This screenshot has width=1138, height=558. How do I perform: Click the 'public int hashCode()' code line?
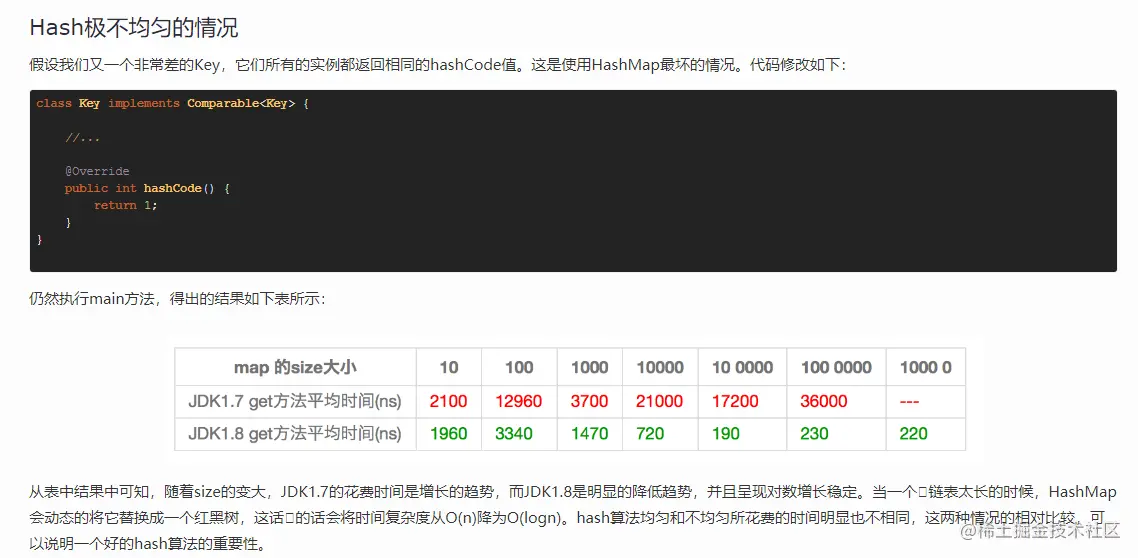147,188
